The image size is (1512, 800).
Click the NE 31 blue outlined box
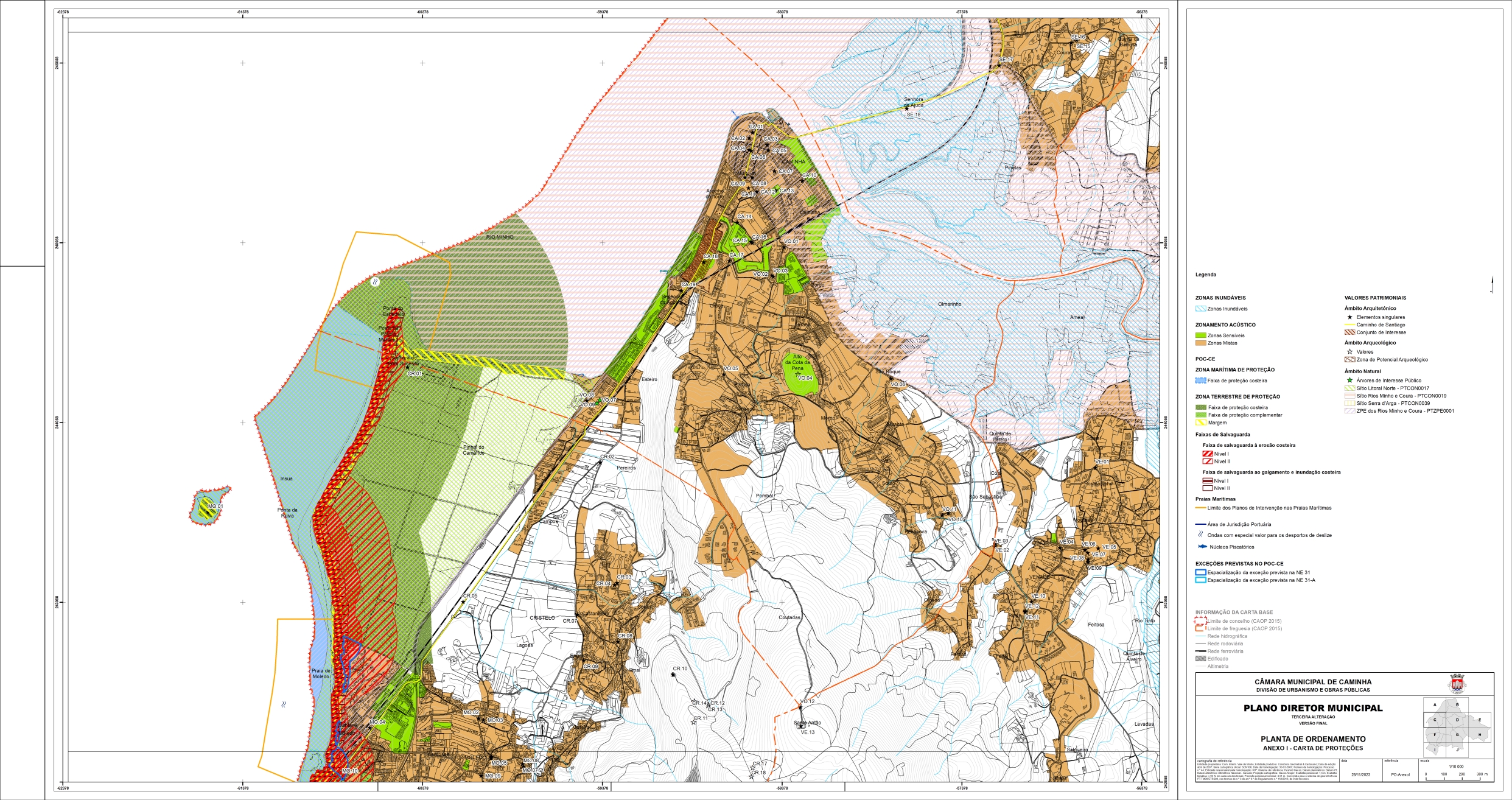(x=1201, y=572)
